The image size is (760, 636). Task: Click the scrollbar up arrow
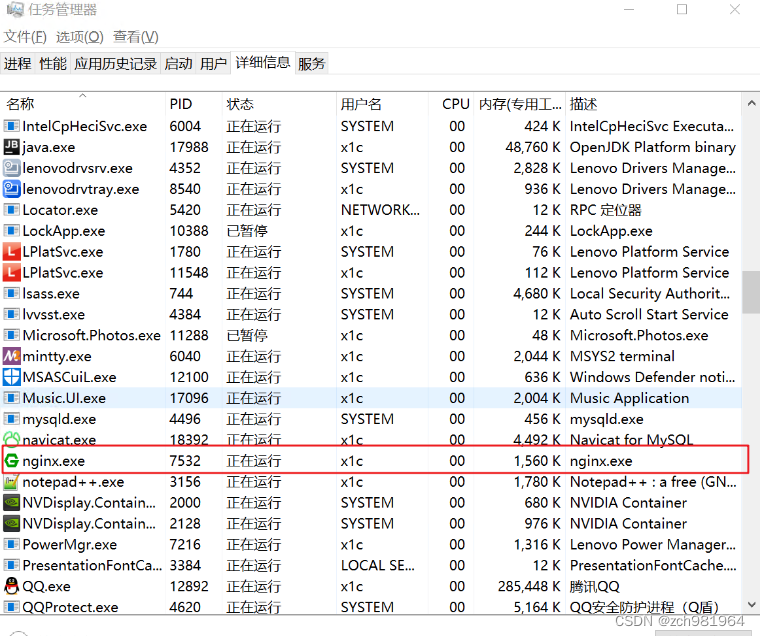[x=751, y=103]
